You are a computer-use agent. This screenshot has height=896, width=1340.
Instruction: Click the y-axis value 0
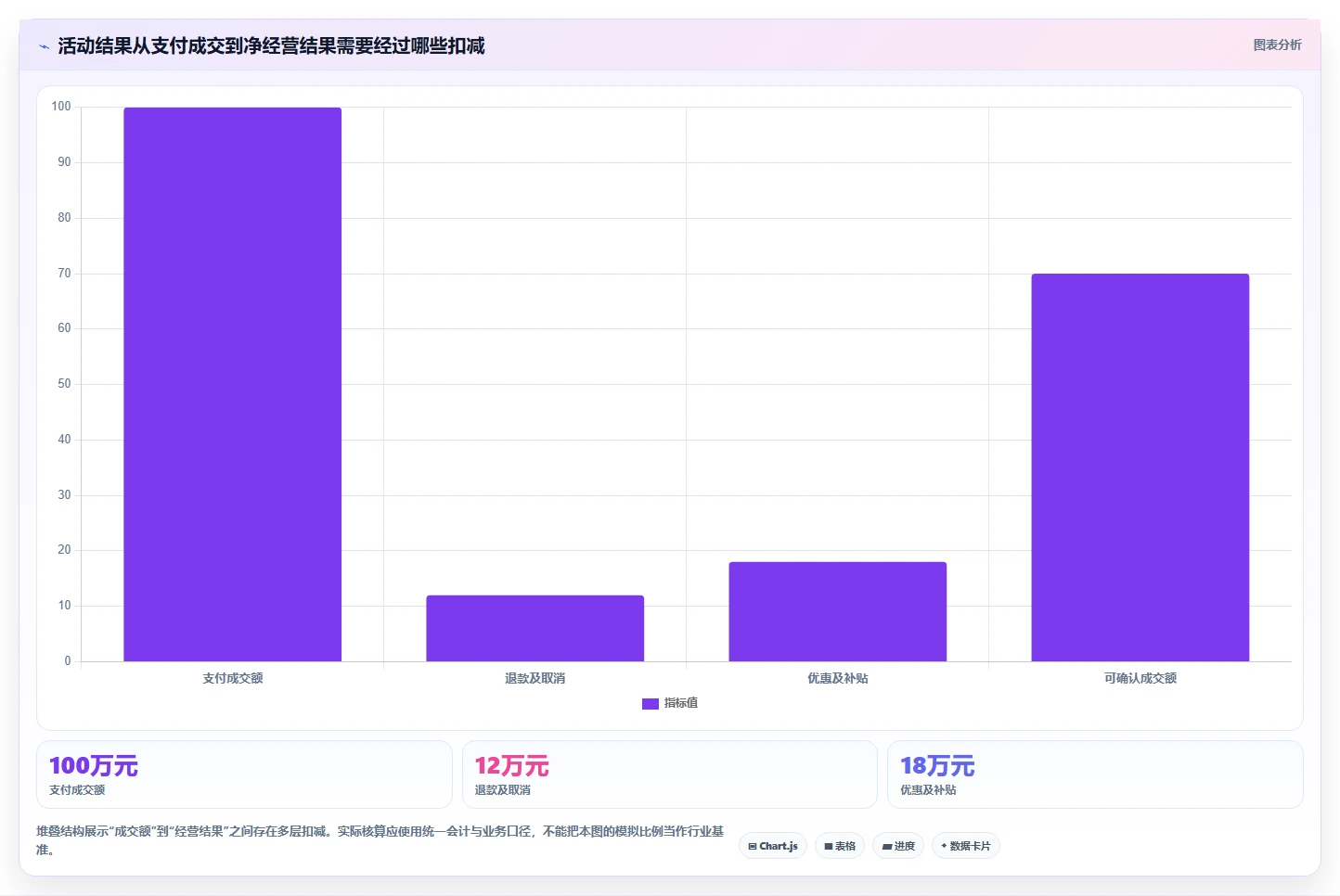pos(68,661)
